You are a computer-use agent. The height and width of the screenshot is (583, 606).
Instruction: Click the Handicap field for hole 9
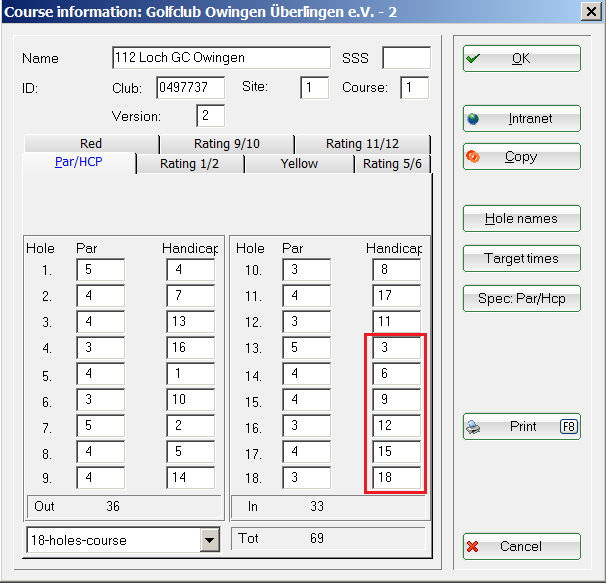(191, 477)
